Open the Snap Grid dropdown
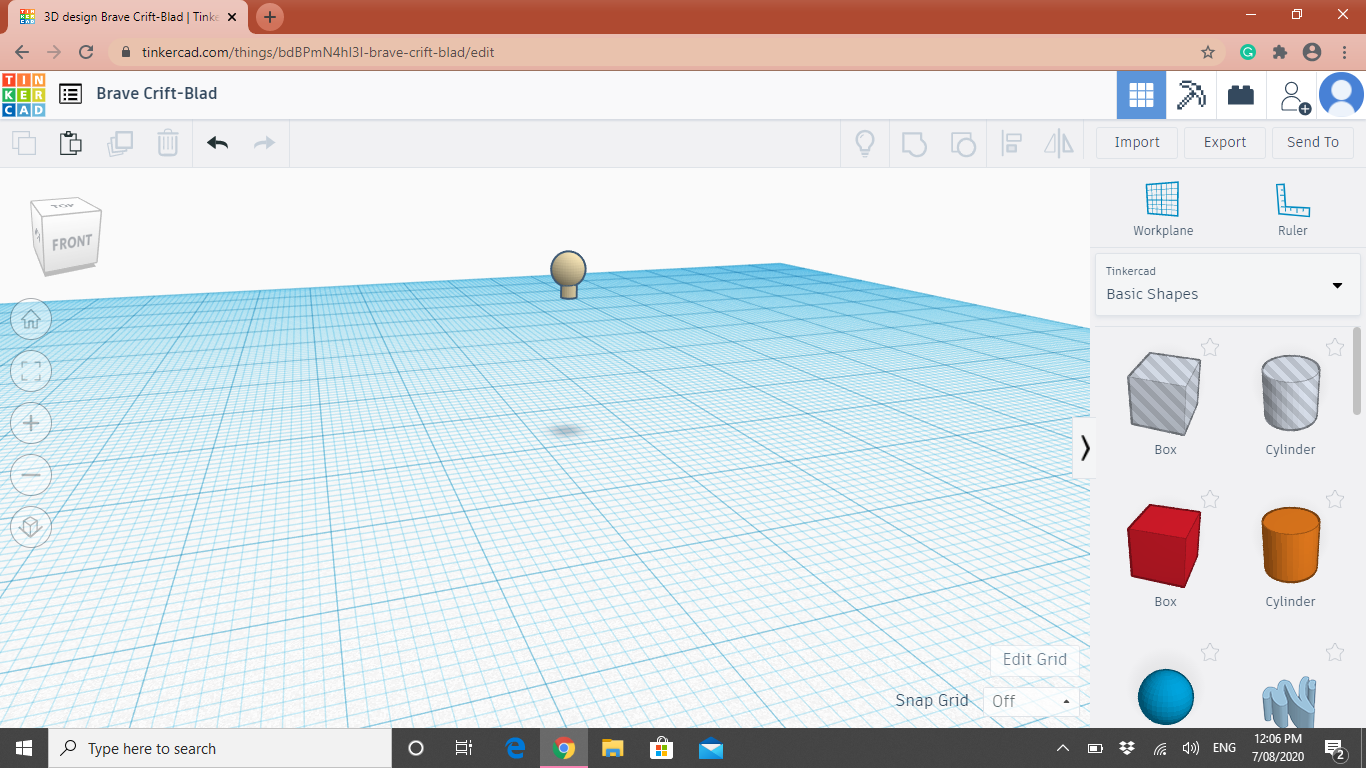This screenshot has width=1366, height=768. [1031, 701]
